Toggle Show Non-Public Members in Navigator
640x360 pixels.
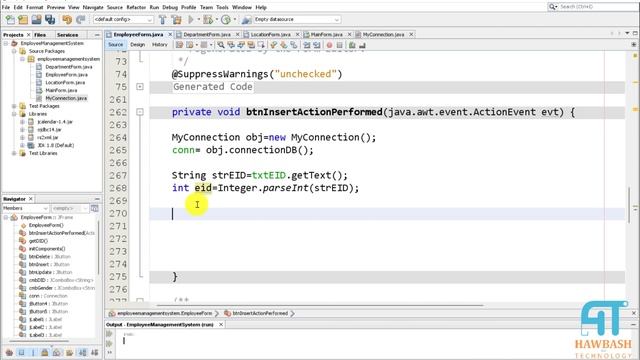tap(44, 353)
